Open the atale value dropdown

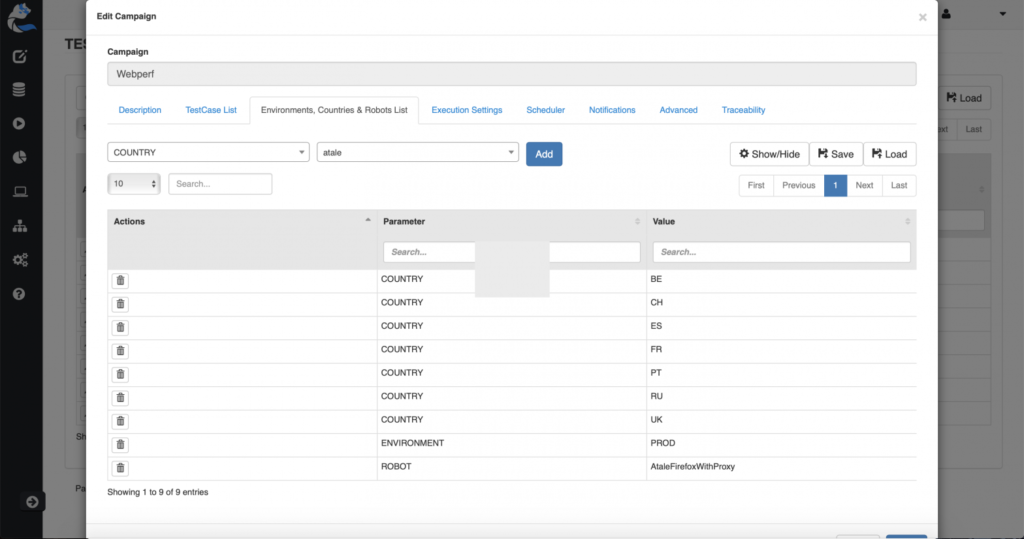coord(417,153)
